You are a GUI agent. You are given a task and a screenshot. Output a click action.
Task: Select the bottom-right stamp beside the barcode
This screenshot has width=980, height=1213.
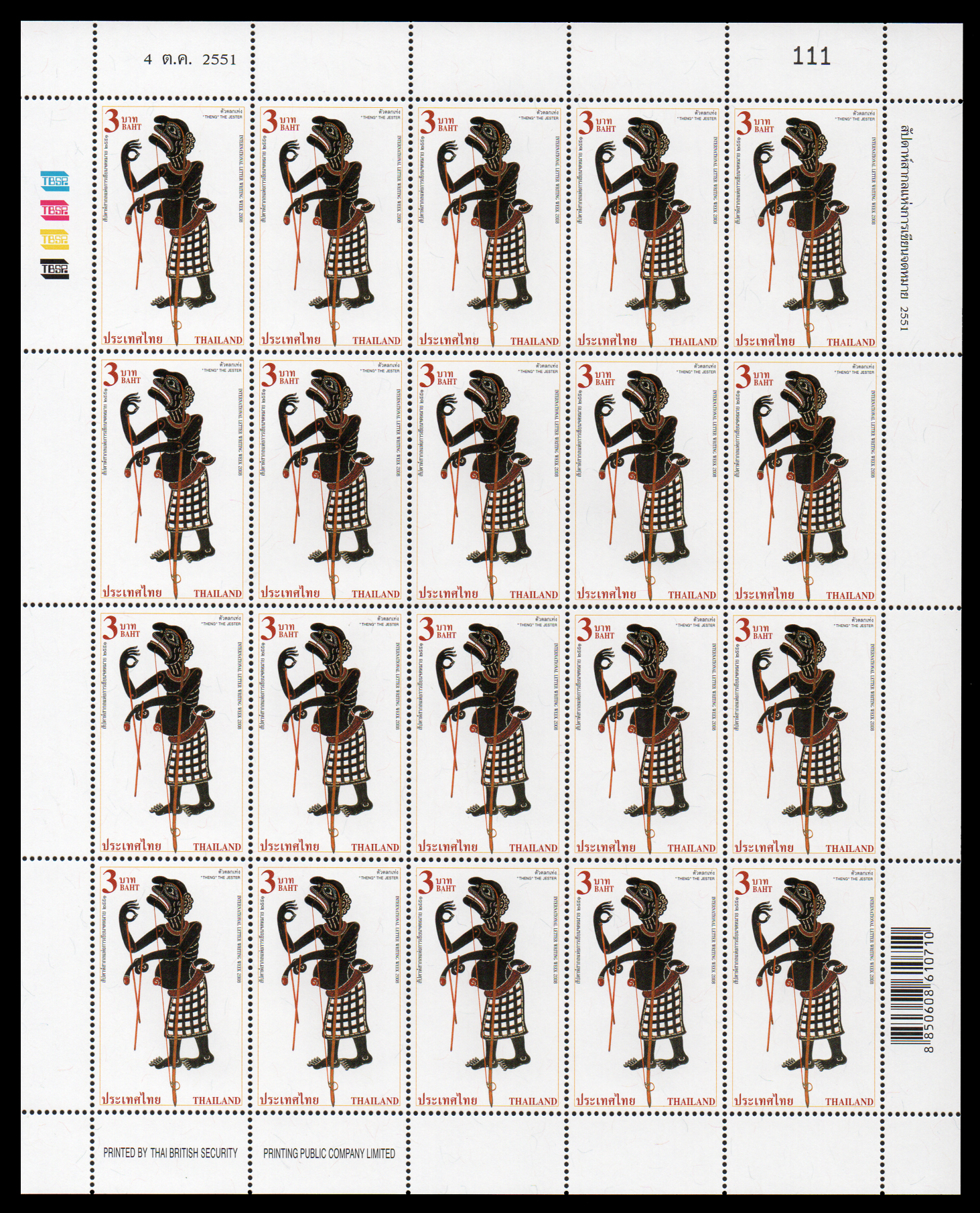[803, 987]
